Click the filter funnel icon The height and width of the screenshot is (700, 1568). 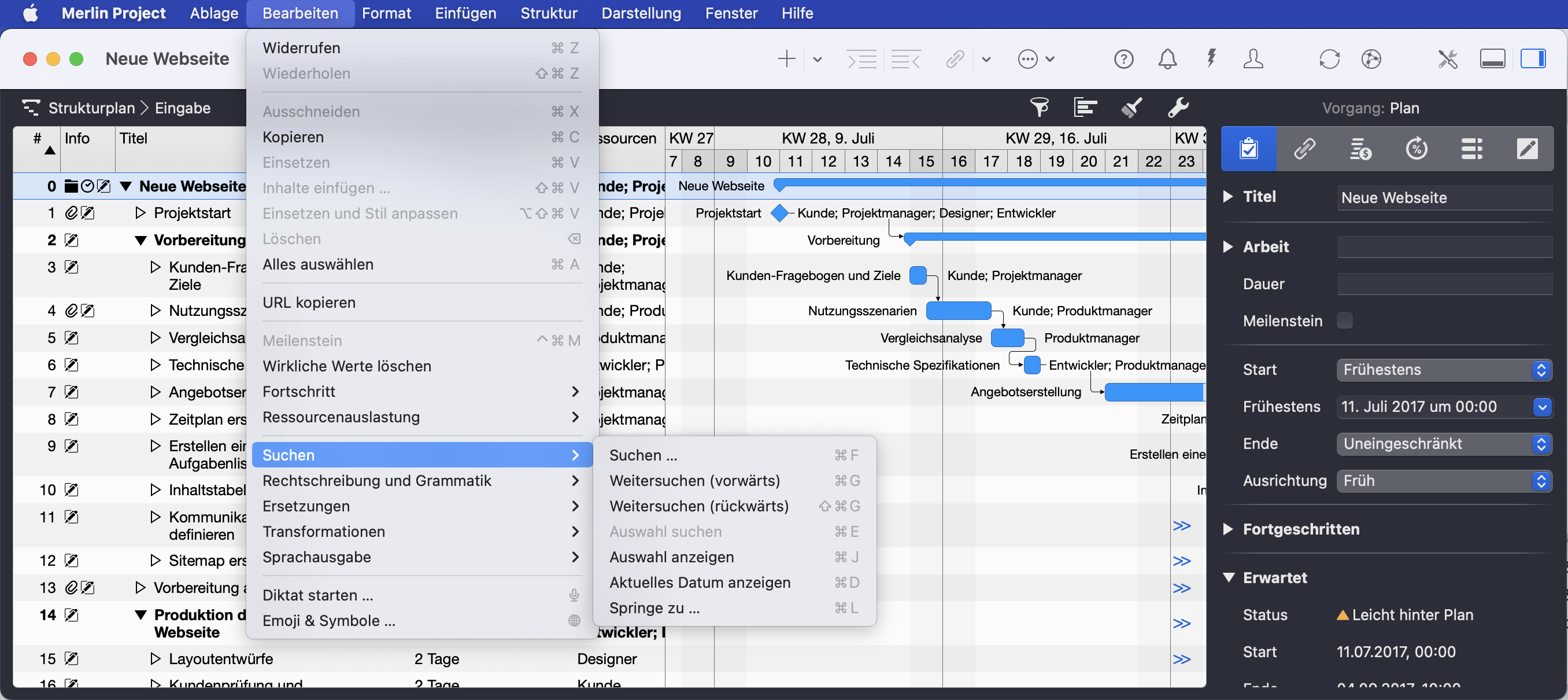point(1039,107)
